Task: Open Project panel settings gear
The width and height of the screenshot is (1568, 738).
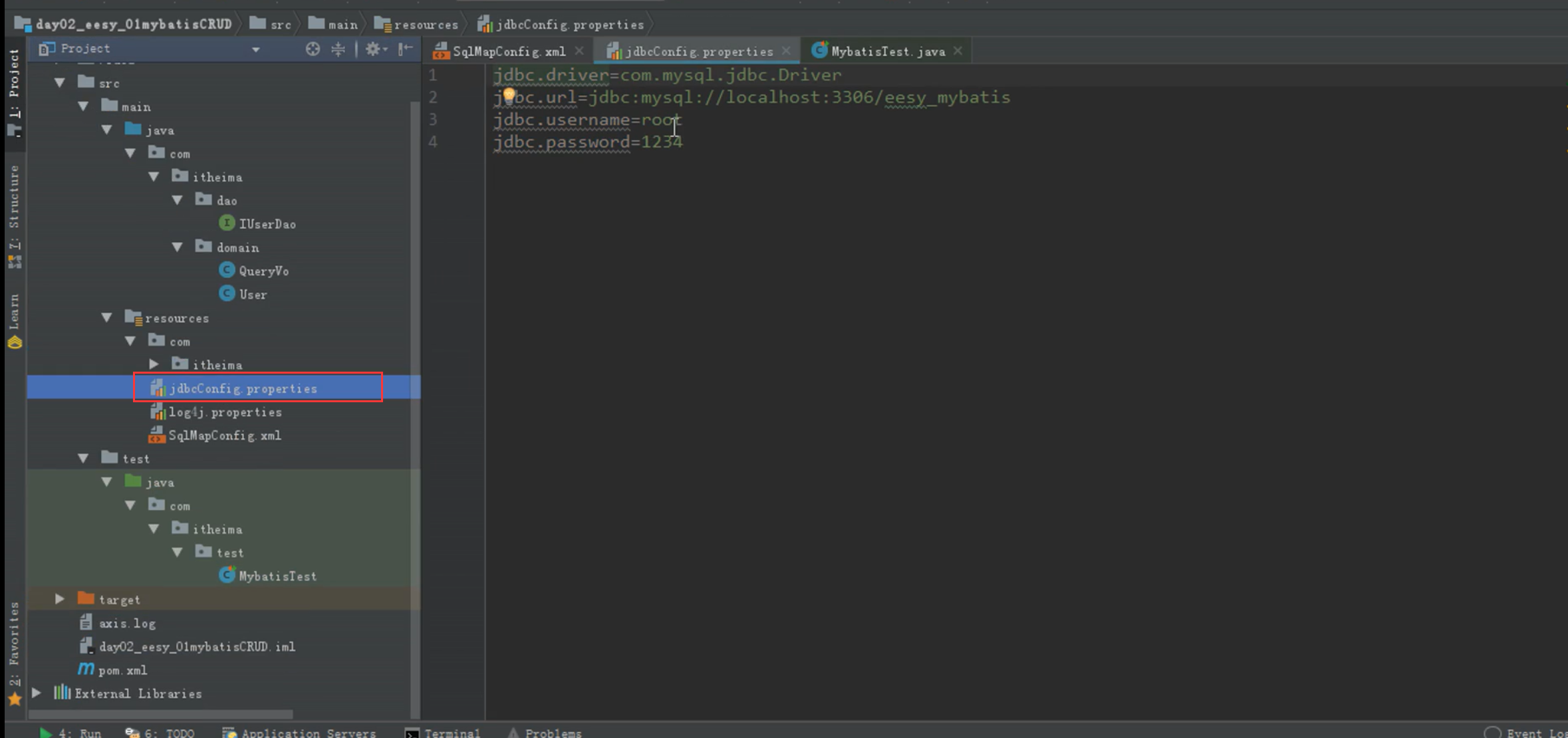Action: (374, 49)
